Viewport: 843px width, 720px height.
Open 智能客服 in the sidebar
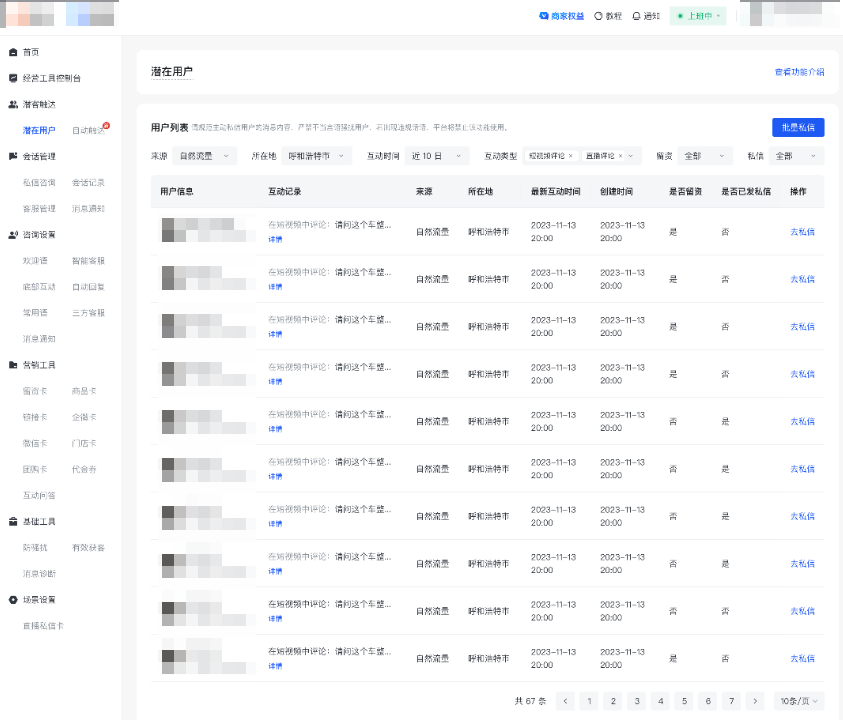(88, 261)
